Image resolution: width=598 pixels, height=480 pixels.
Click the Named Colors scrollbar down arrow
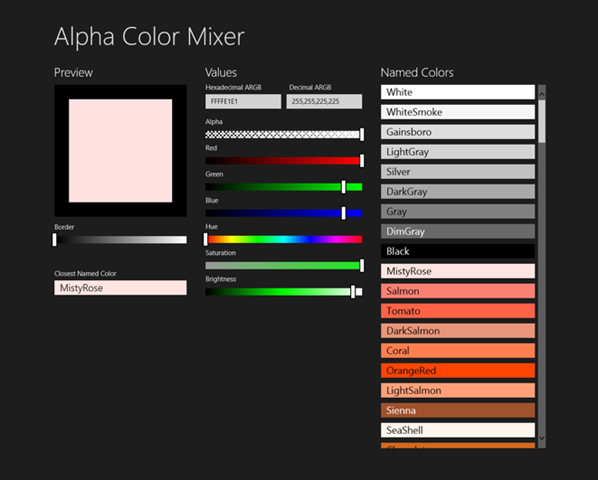coord(542,439)
